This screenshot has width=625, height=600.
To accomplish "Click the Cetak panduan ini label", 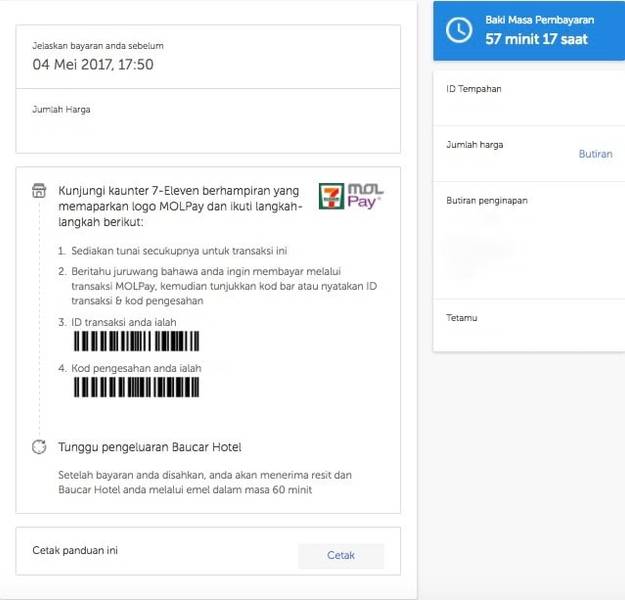I will point(75,550).
